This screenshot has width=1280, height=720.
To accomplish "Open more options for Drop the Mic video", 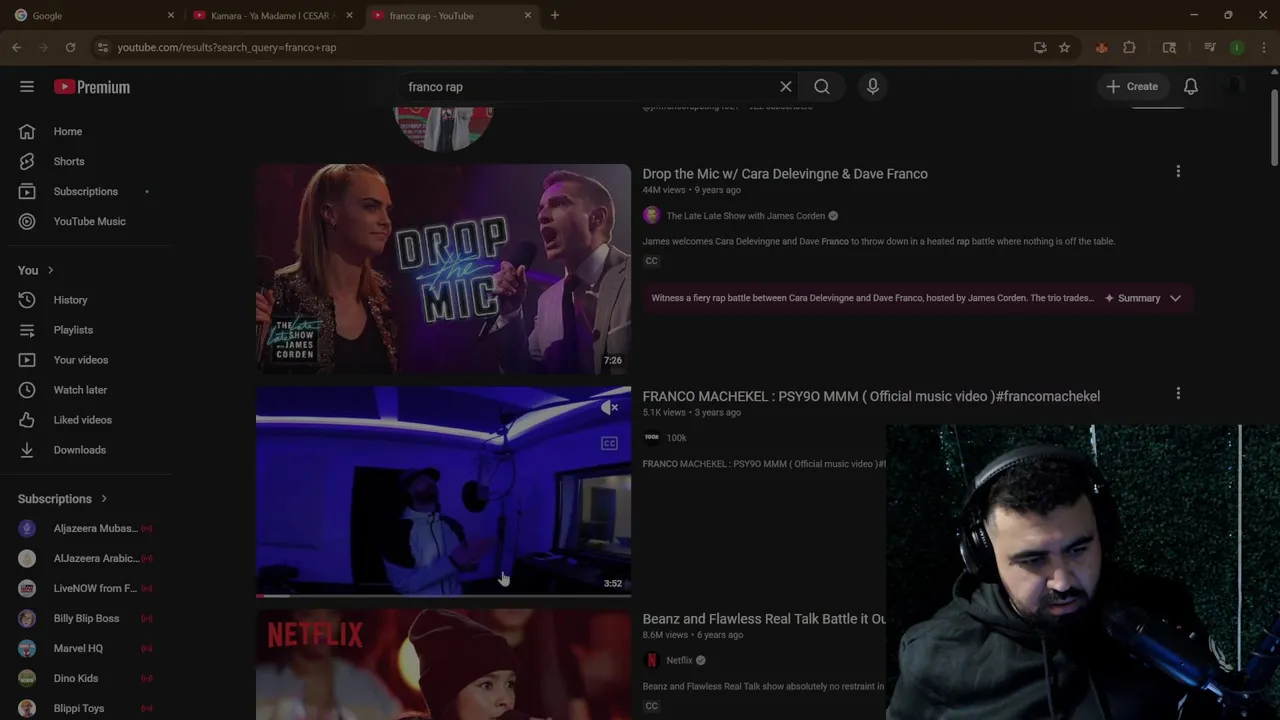I will point(1178,172).
